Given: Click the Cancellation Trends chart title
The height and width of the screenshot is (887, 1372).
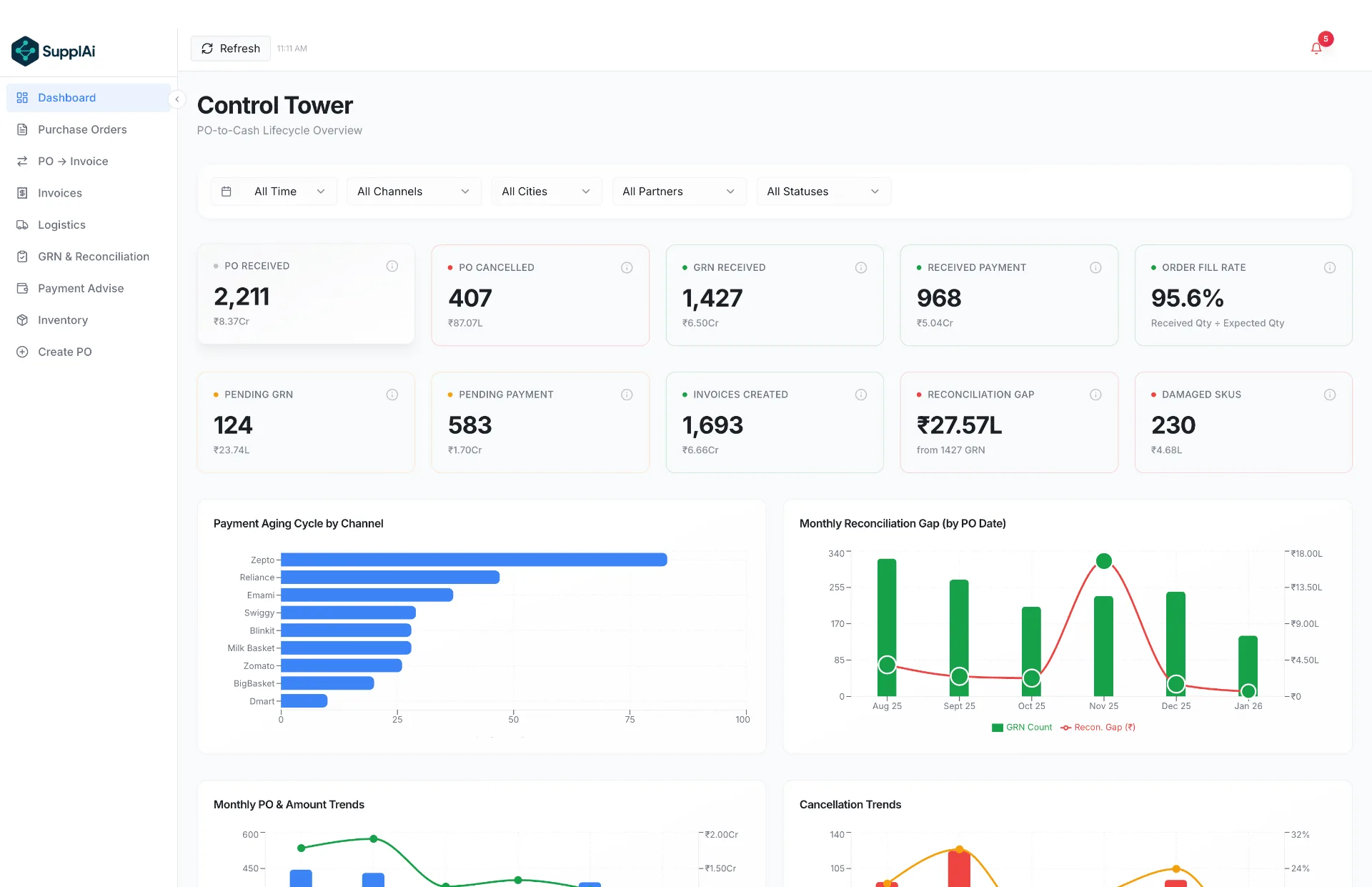Looking at the screenshot, I should tap(850, 805).
